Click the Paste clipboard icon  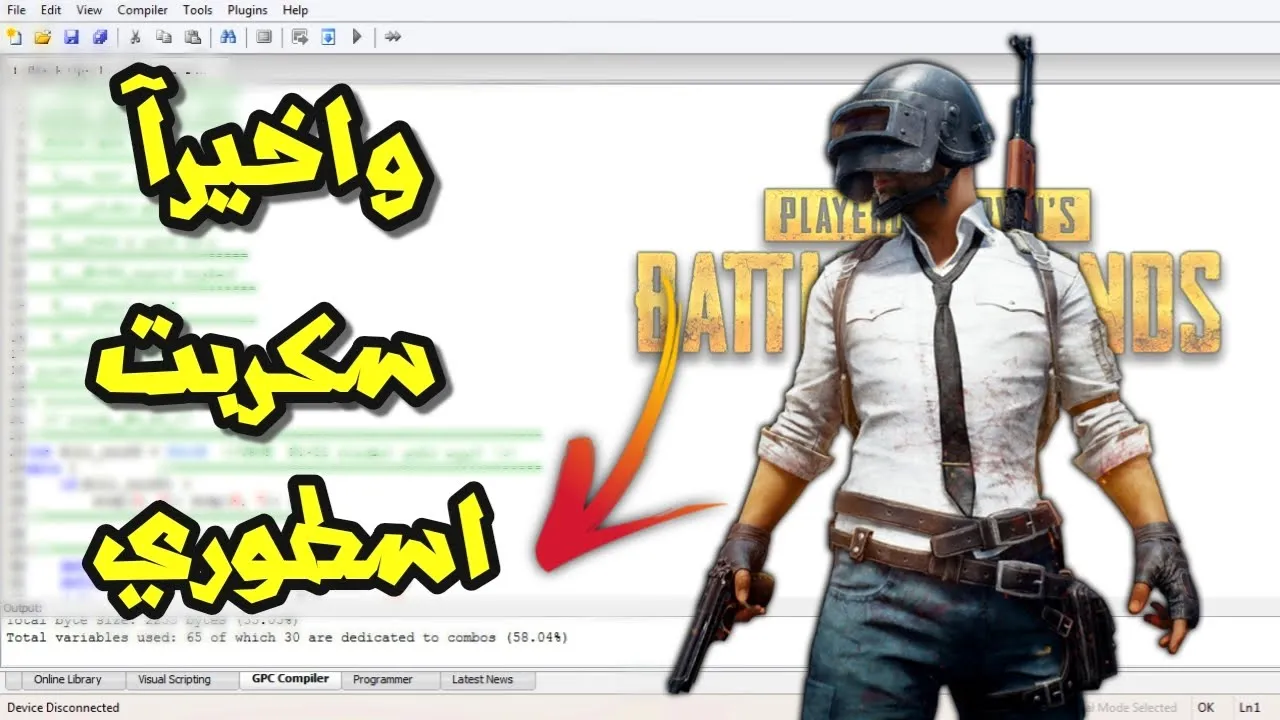click(193, 37)
